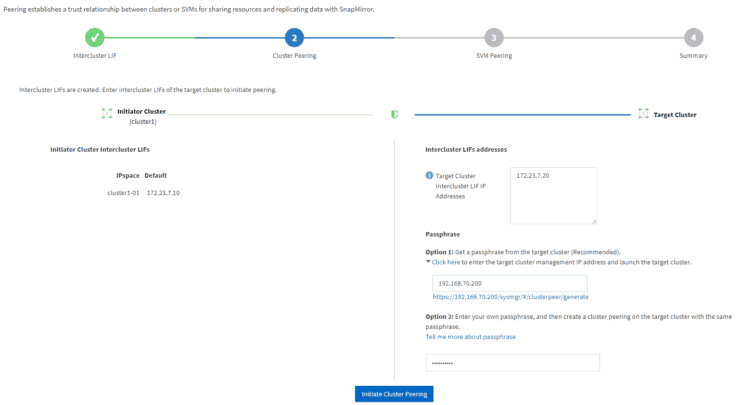
Task: Click into the passphrase password field
Action: 512,363
